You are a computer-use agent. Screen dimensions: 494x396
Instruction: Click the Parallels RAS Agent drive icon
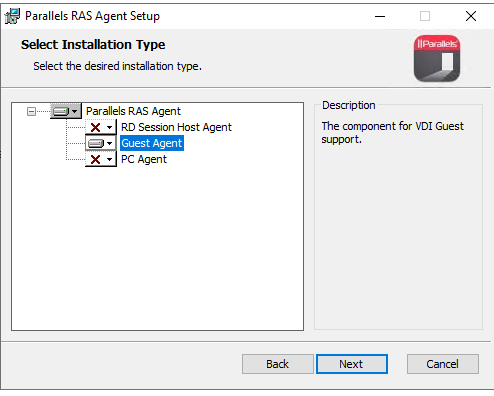(61, 111)
